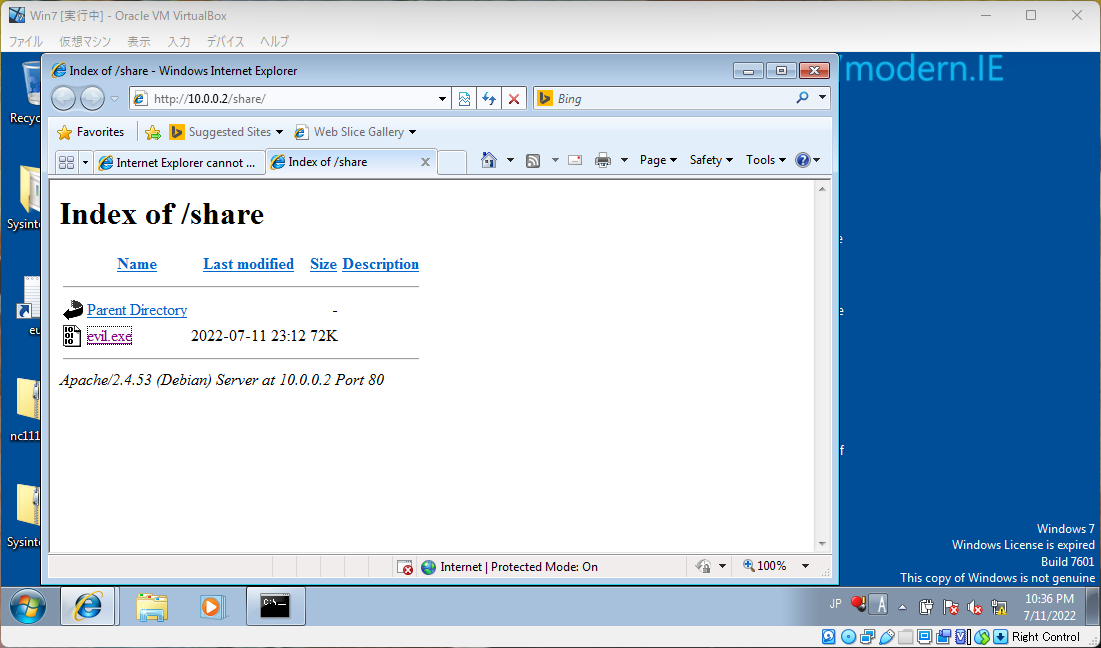The image size is (1101, 648).
Task: Show Quick Tabs thumbnail view
Action: [67, 163]
